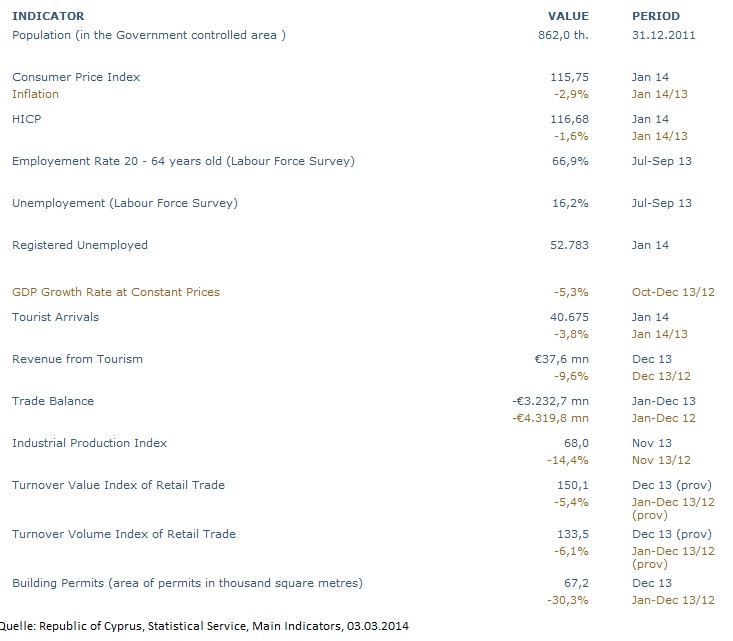Open Turnover Volume Index of Retail Trade
Image resolution: width=733 pixels, height=641 pixels.
124,534
